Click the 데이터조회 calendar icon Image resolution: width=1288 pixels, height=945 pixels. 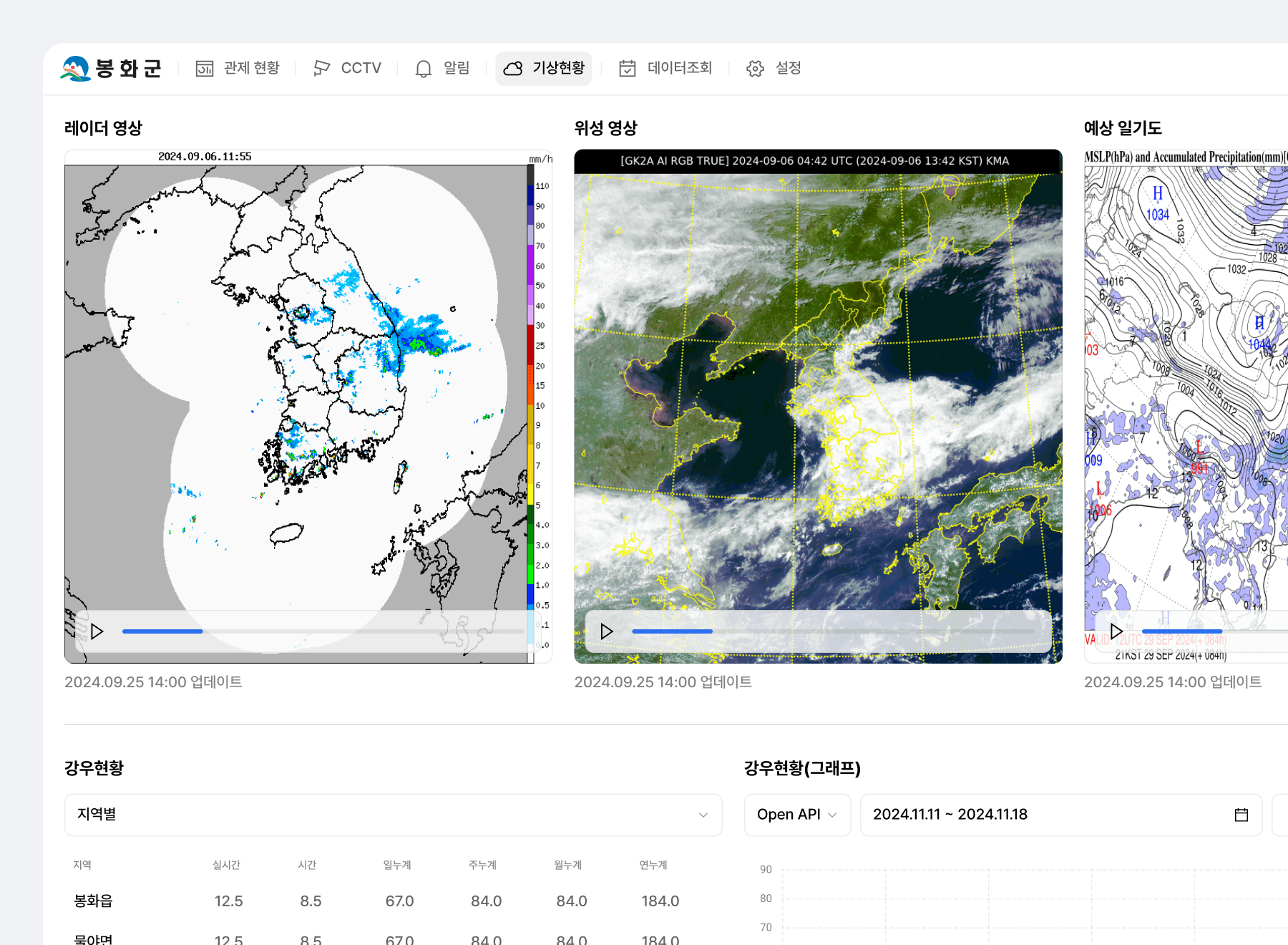[x=628, y=69]
